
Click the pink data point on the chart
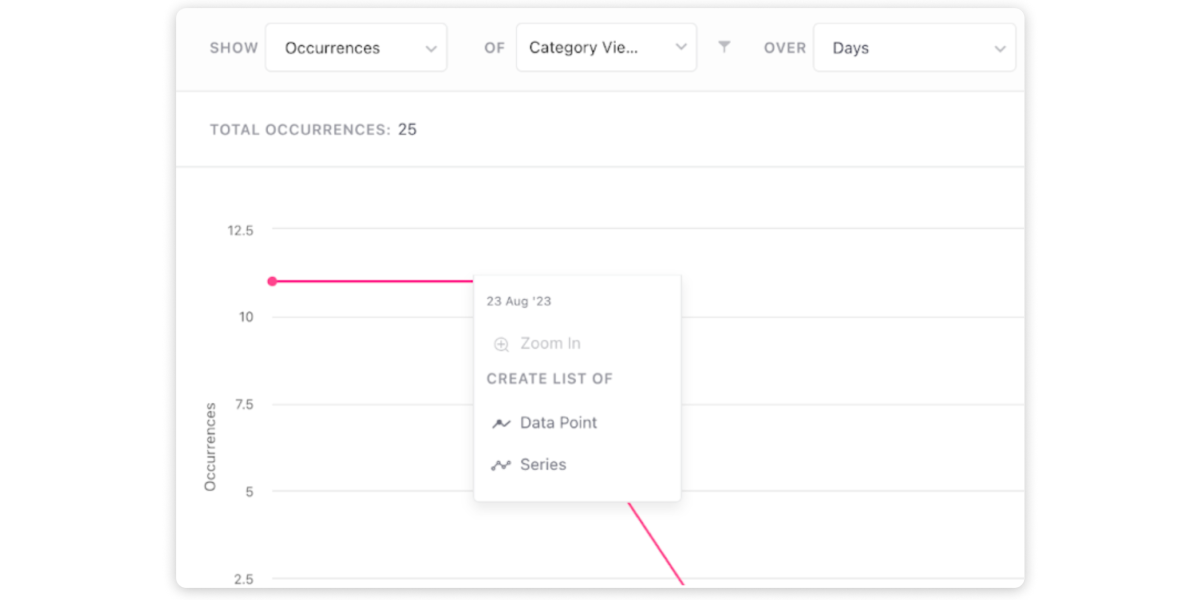click(x=272, y=281)
